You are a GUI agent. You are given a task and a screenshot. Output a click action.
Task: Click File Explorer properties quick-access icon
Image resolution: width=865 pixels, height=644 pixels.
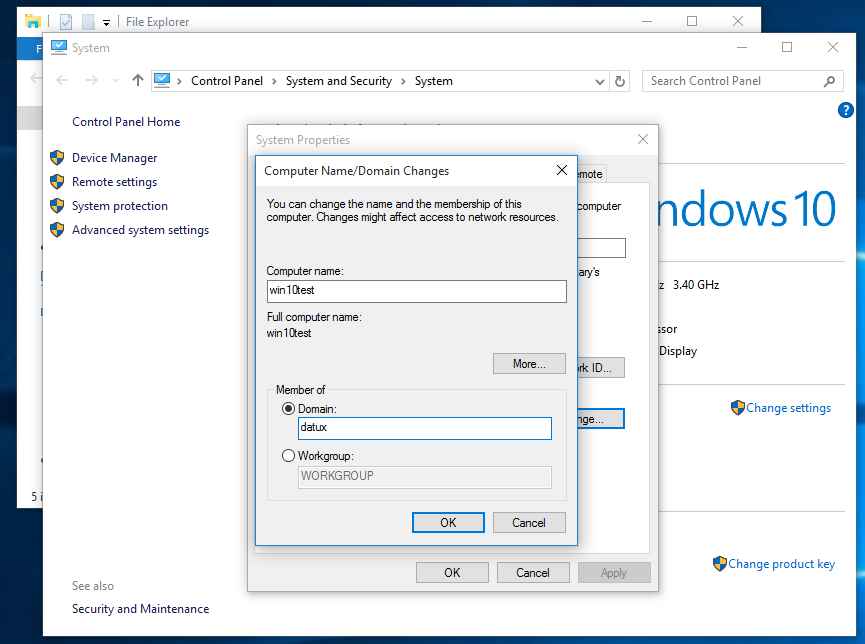(x=66, y=22)
